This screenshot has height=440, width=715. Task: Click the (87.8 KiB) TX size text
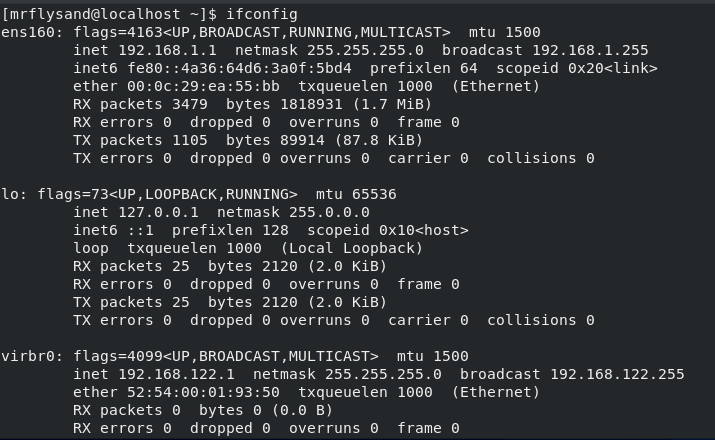(x=341, y=140)
